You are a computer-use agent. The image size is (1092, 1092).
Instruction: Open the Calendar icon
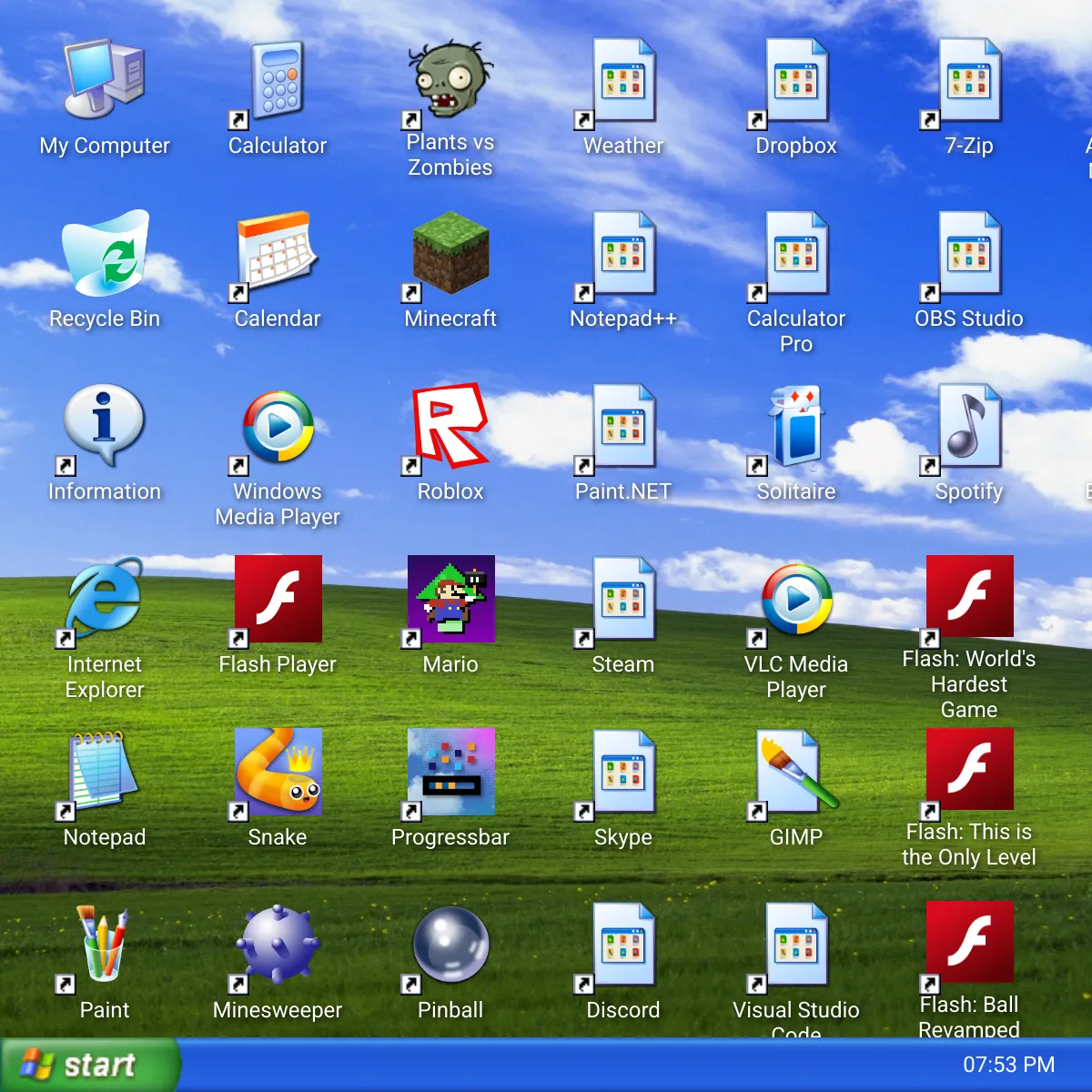(x=278, y=253)
